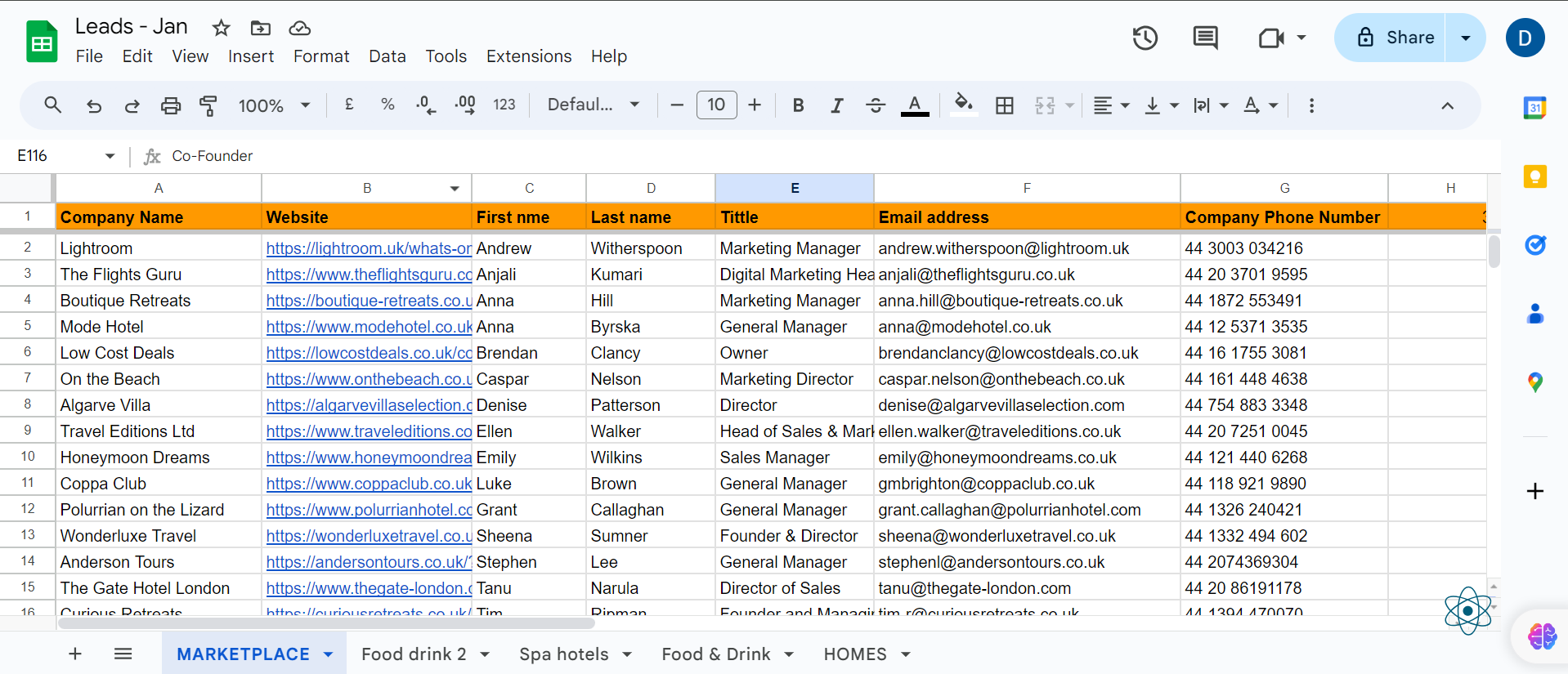Expand the merge cells options arrow
The height and width of the screenshot is (674, 1568).
1069,105
